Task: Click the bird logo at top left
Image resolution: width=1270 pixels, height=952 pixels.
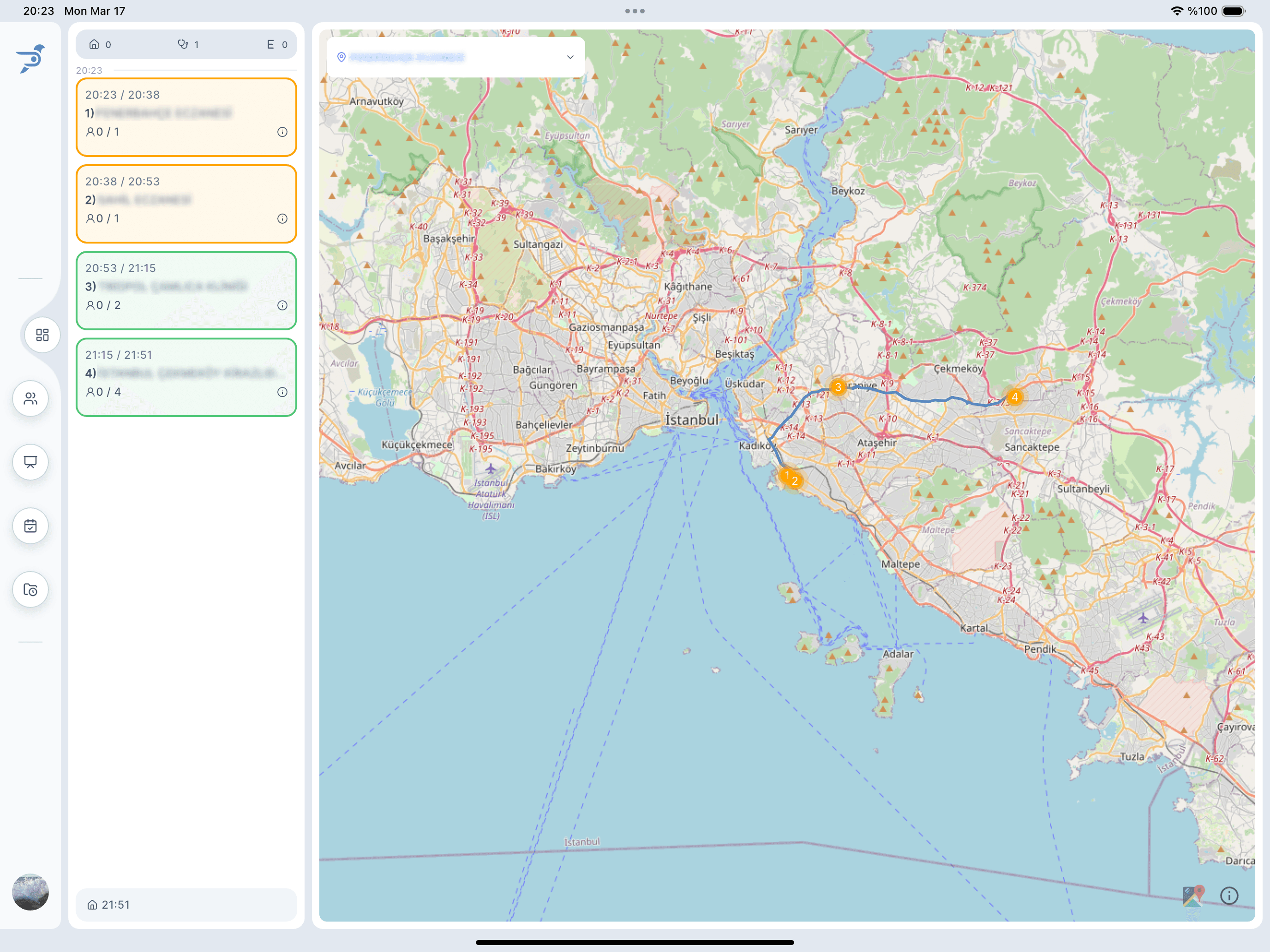Action: tap(31, 59)
